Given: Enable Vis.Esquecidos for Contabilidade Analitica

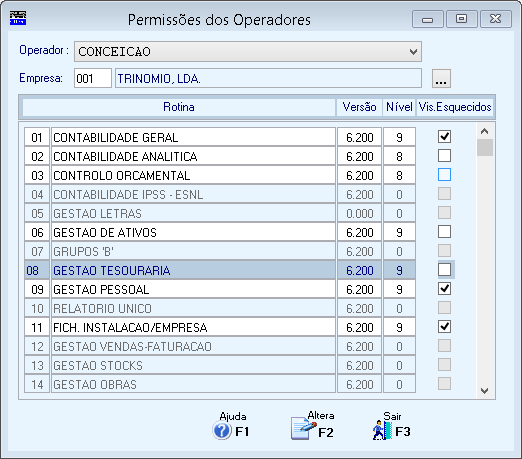Looking at the screenshot, I should tap(444, 156).
